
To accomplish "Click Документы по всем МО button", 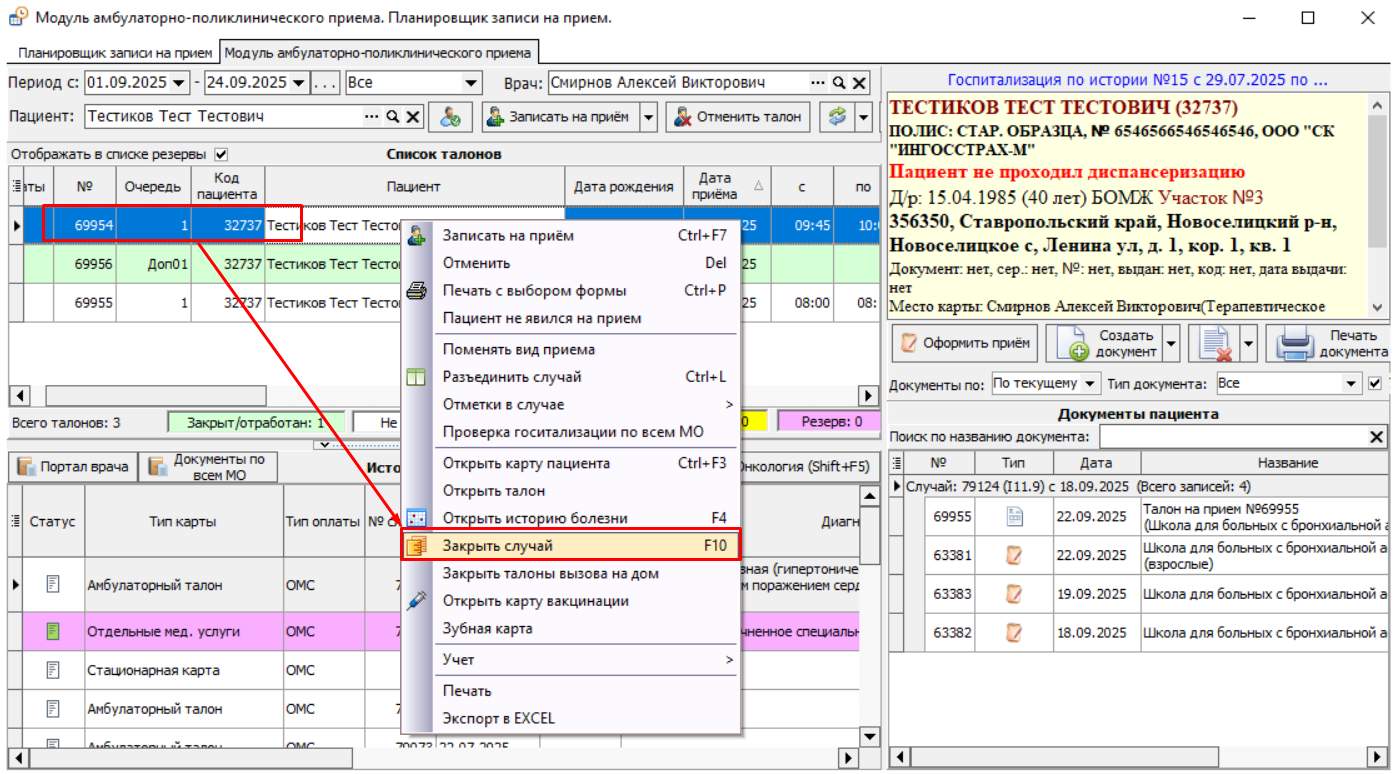I will (208, 466).
